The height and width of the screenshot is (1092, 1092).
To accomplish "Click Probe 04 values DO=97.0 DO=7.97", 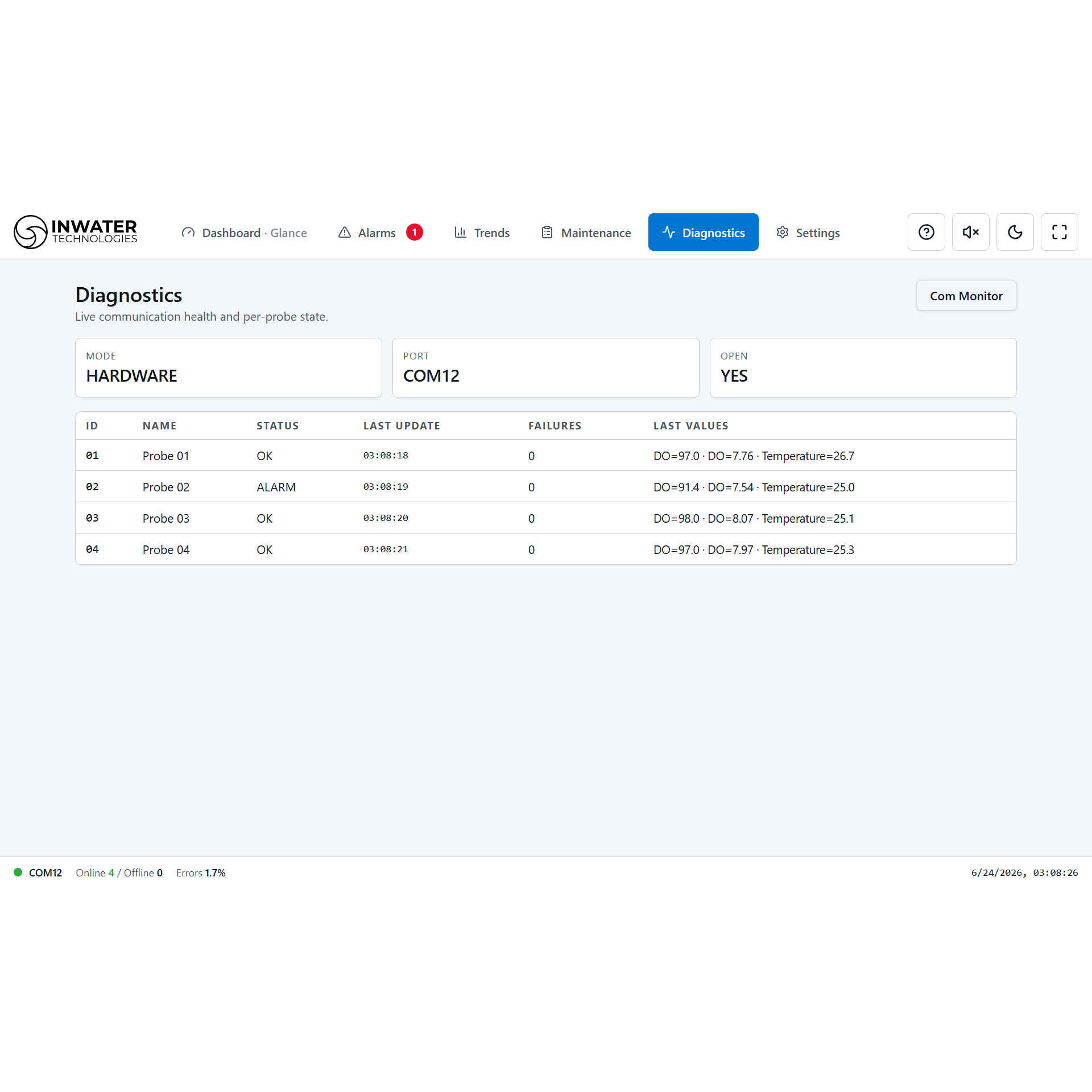I will click(754, 550).
